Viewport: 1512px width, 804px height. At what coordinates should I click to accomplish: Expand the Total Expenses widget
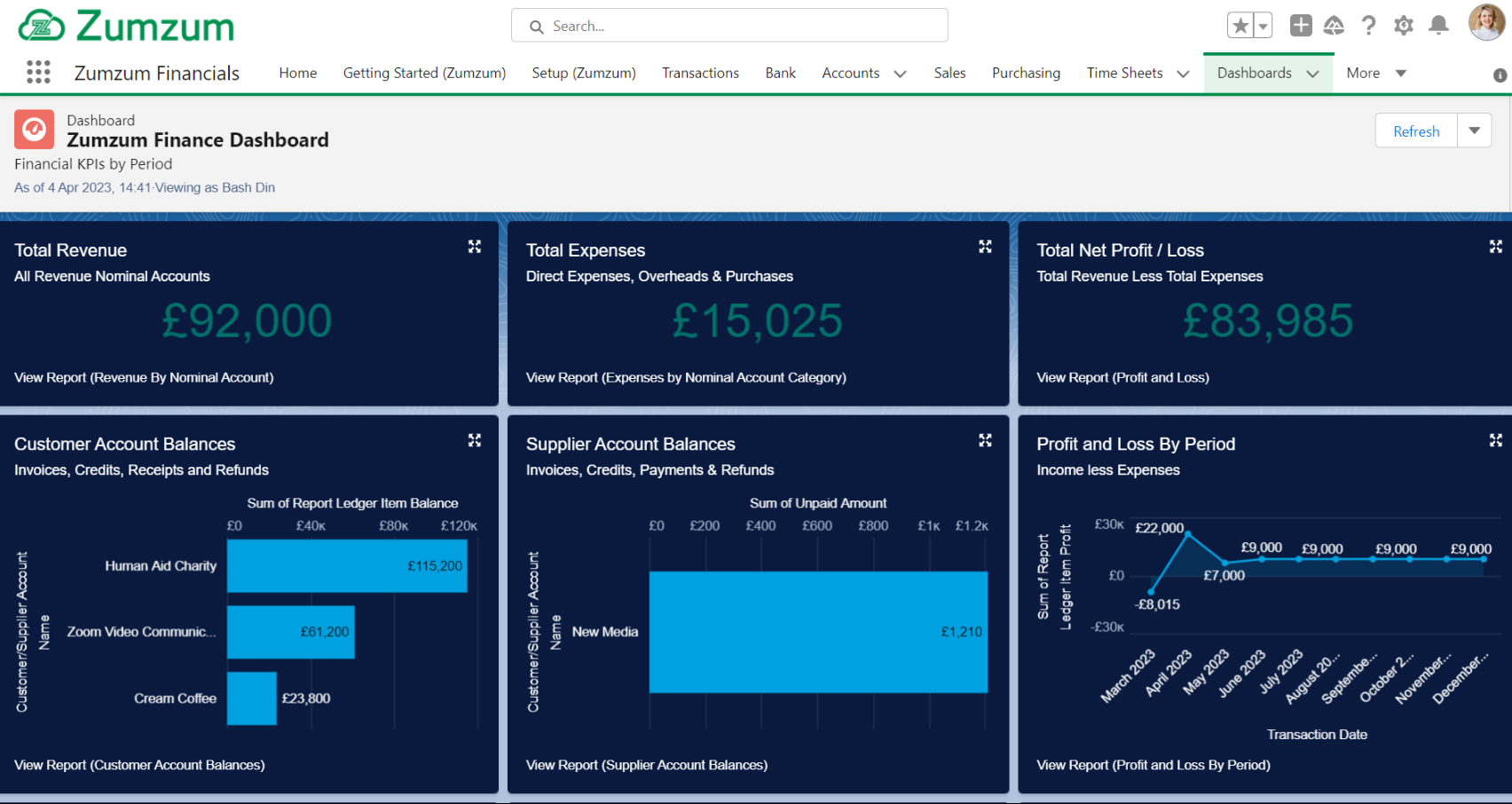click(x=985, y=247)
